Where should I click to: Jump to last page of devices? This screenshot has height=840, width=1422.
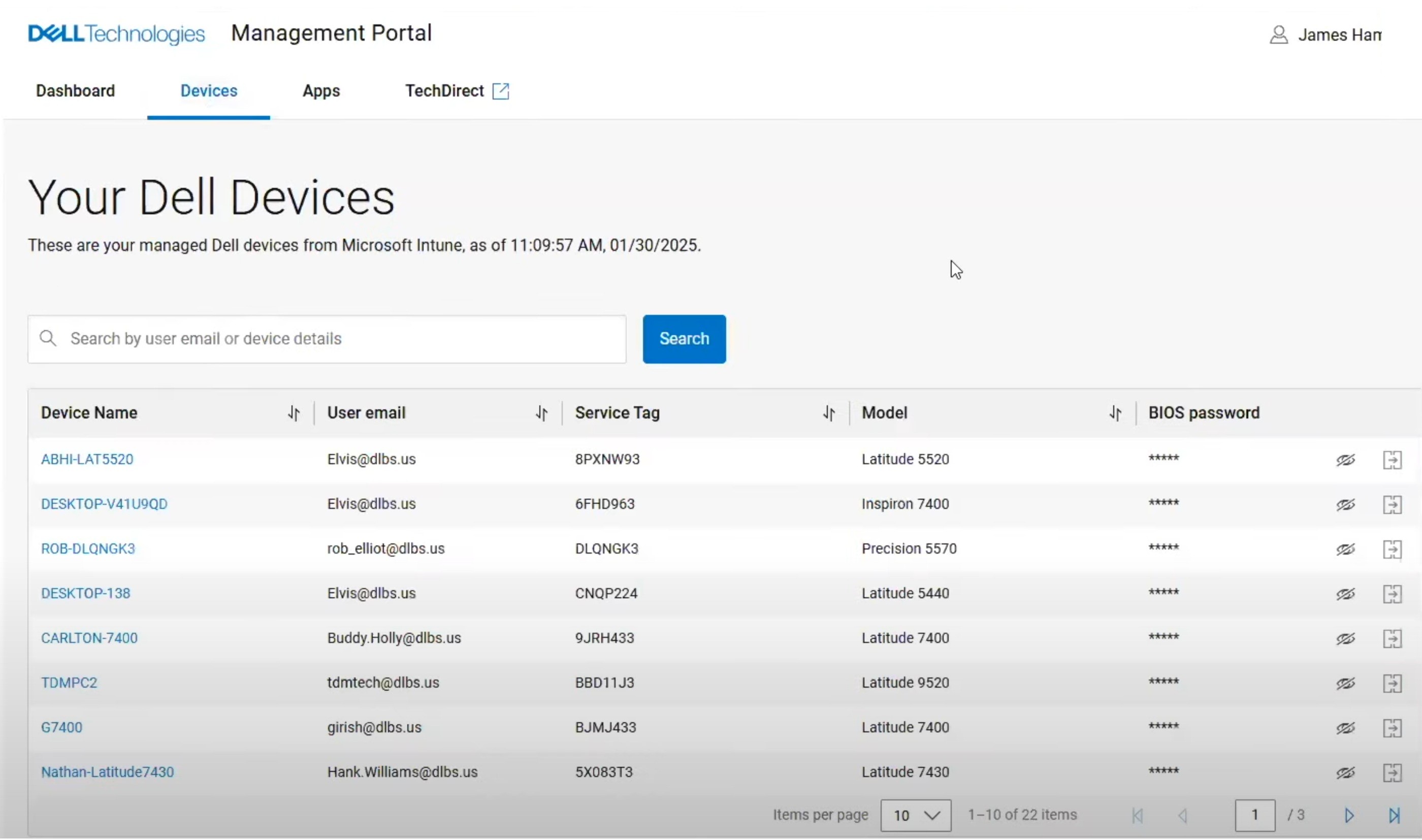coord(1395,815)
